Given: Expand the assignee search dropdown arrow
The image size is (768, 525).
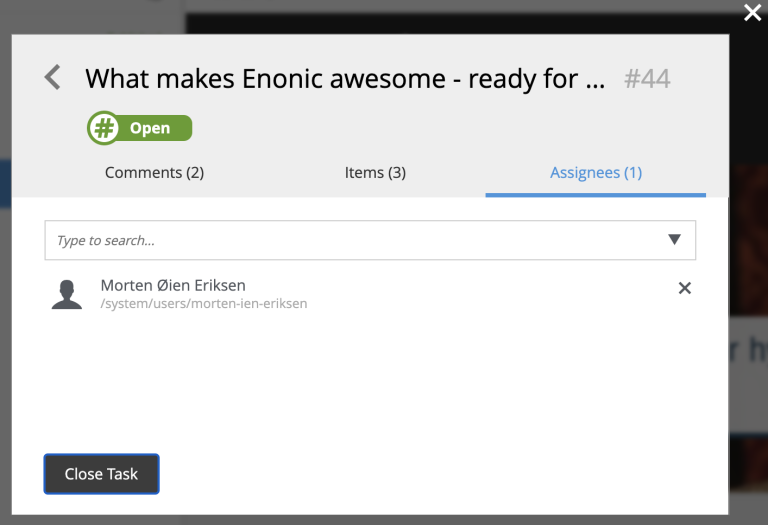Looking at the screenshot, I should click(674, 240).
